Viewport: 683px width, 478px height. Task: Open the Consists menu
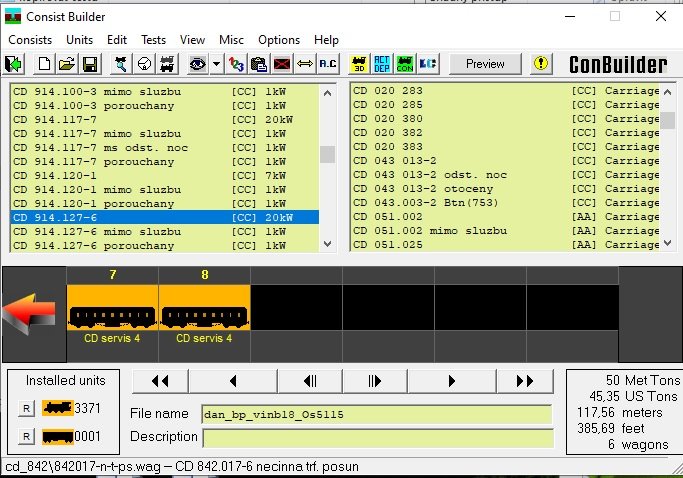click(x=30, y=40)
